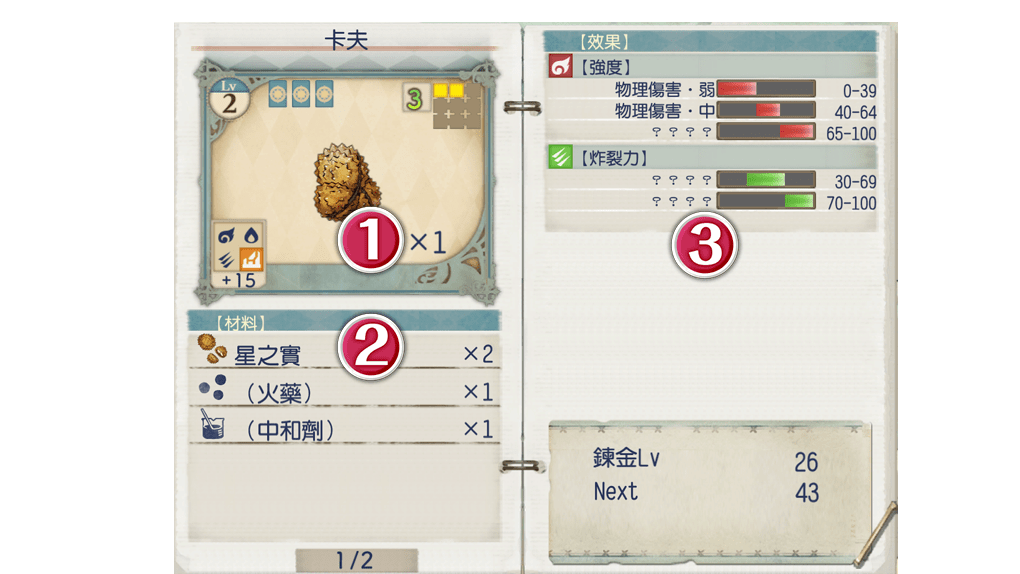The height and width of the screenshot is (574, 1020).
Task: Select the 物理傷害・中 effect bar
Action: pos(766,110)
